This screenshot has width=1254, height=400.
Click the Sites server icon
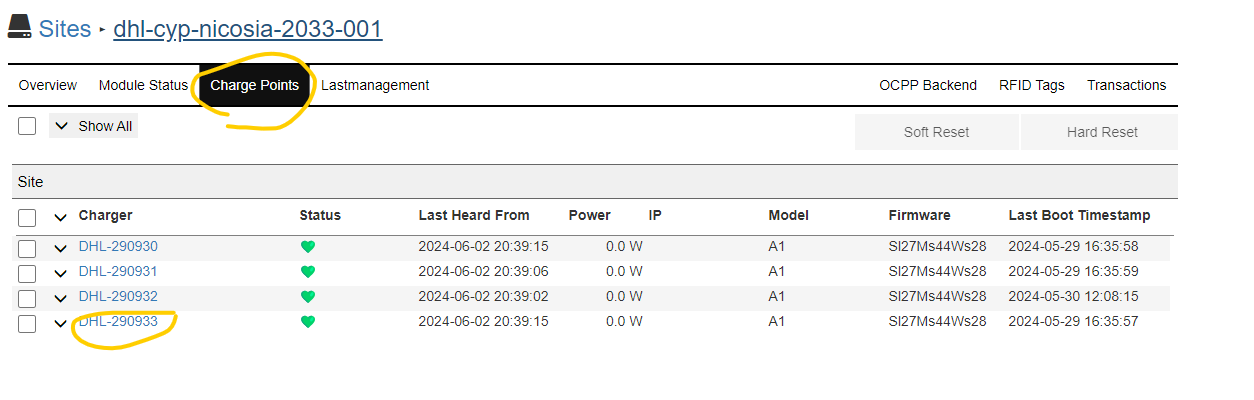click(x=19, y=26)
